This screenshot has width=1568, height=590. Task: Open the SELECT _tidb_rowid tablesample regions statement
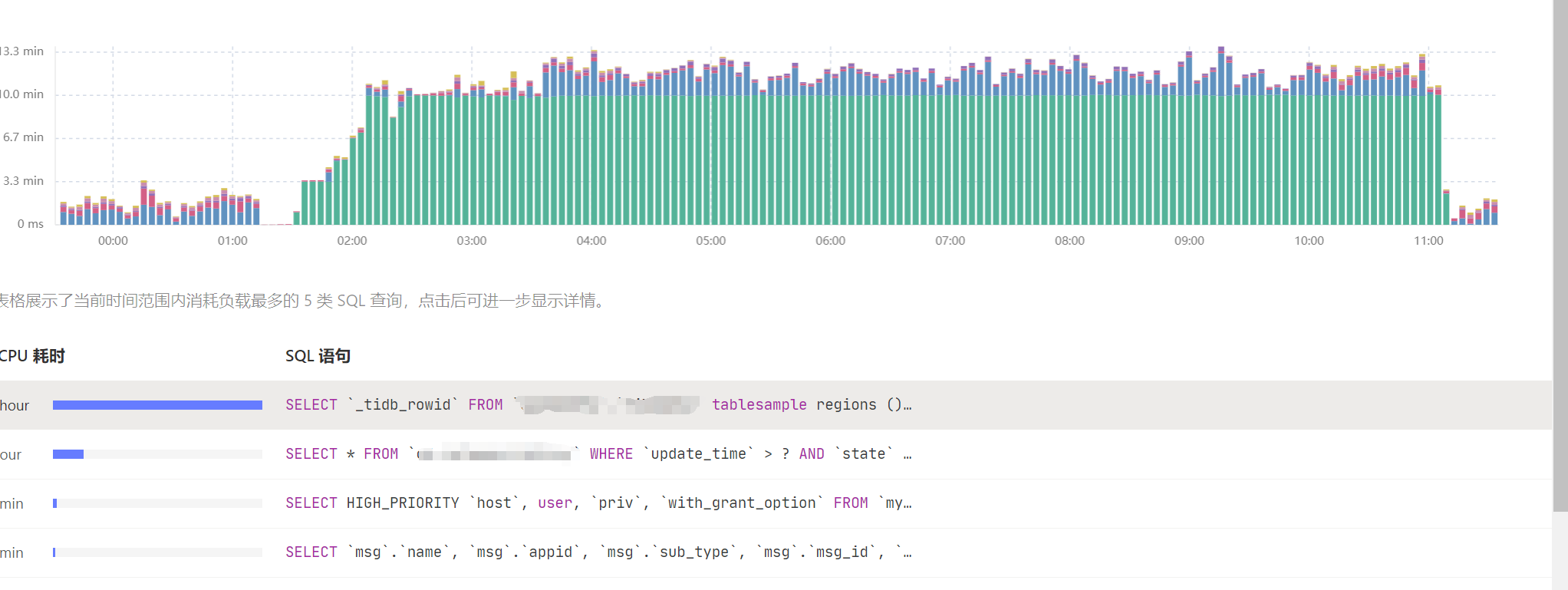tap(598, 405)
